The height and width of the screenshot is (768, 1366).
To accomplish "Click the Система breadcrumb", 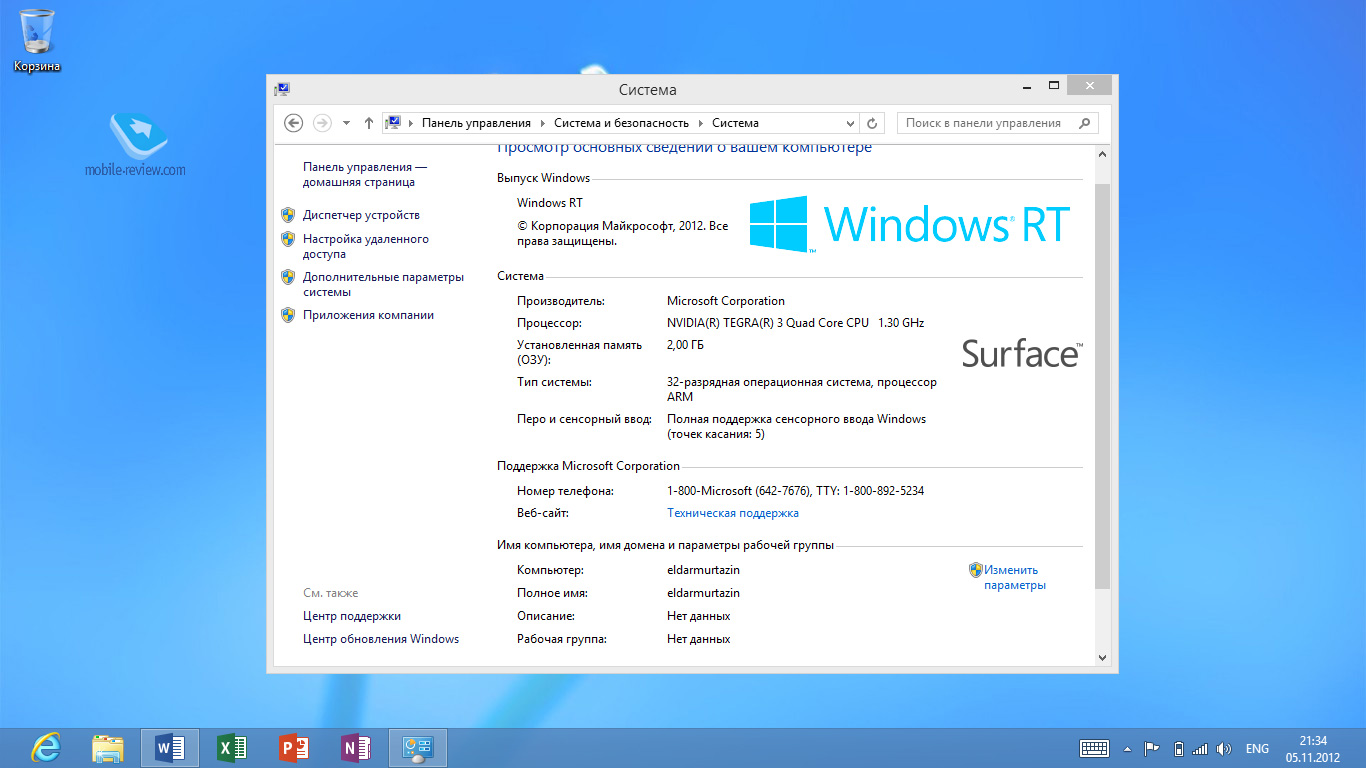I will (735, 123).
